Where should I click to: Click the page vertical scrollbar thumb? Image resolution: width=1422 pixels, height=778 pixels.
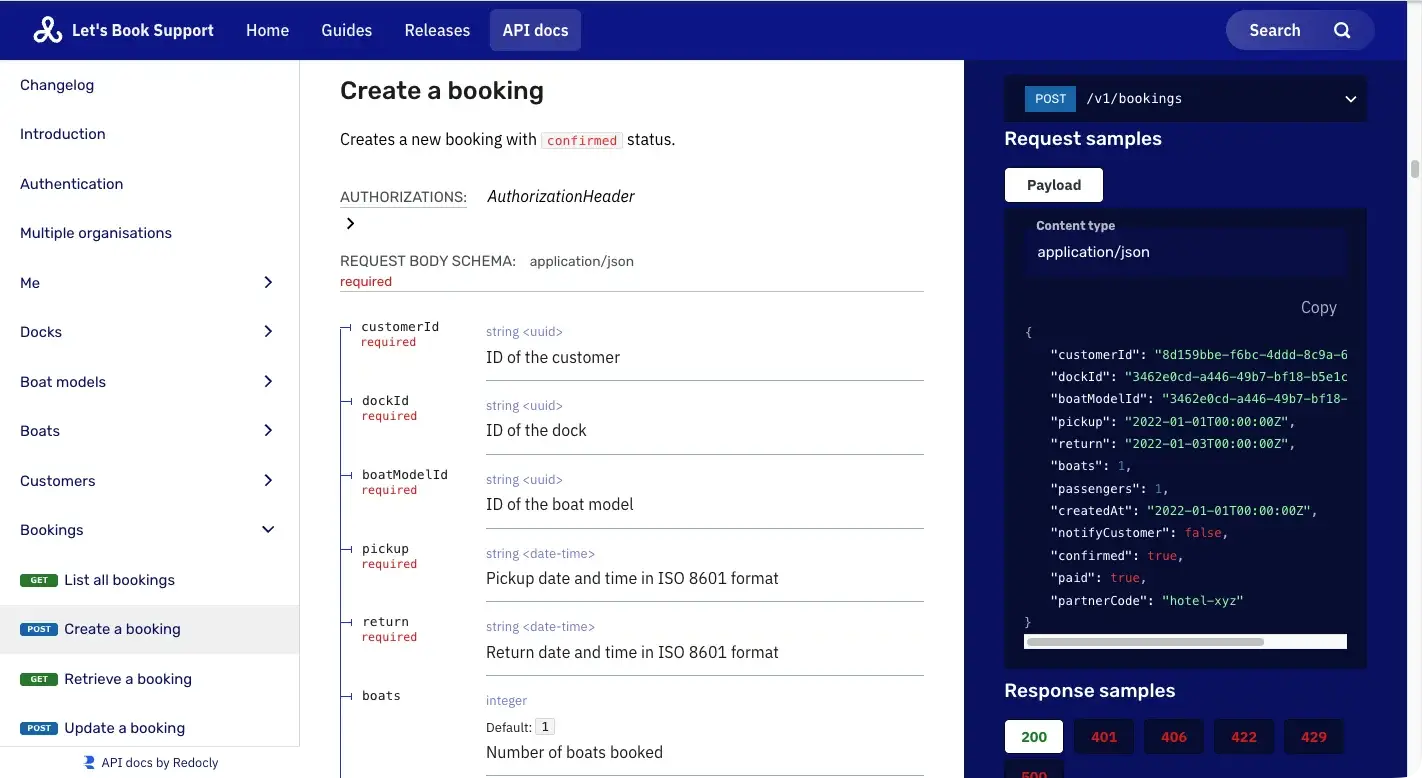(1415, 169)
